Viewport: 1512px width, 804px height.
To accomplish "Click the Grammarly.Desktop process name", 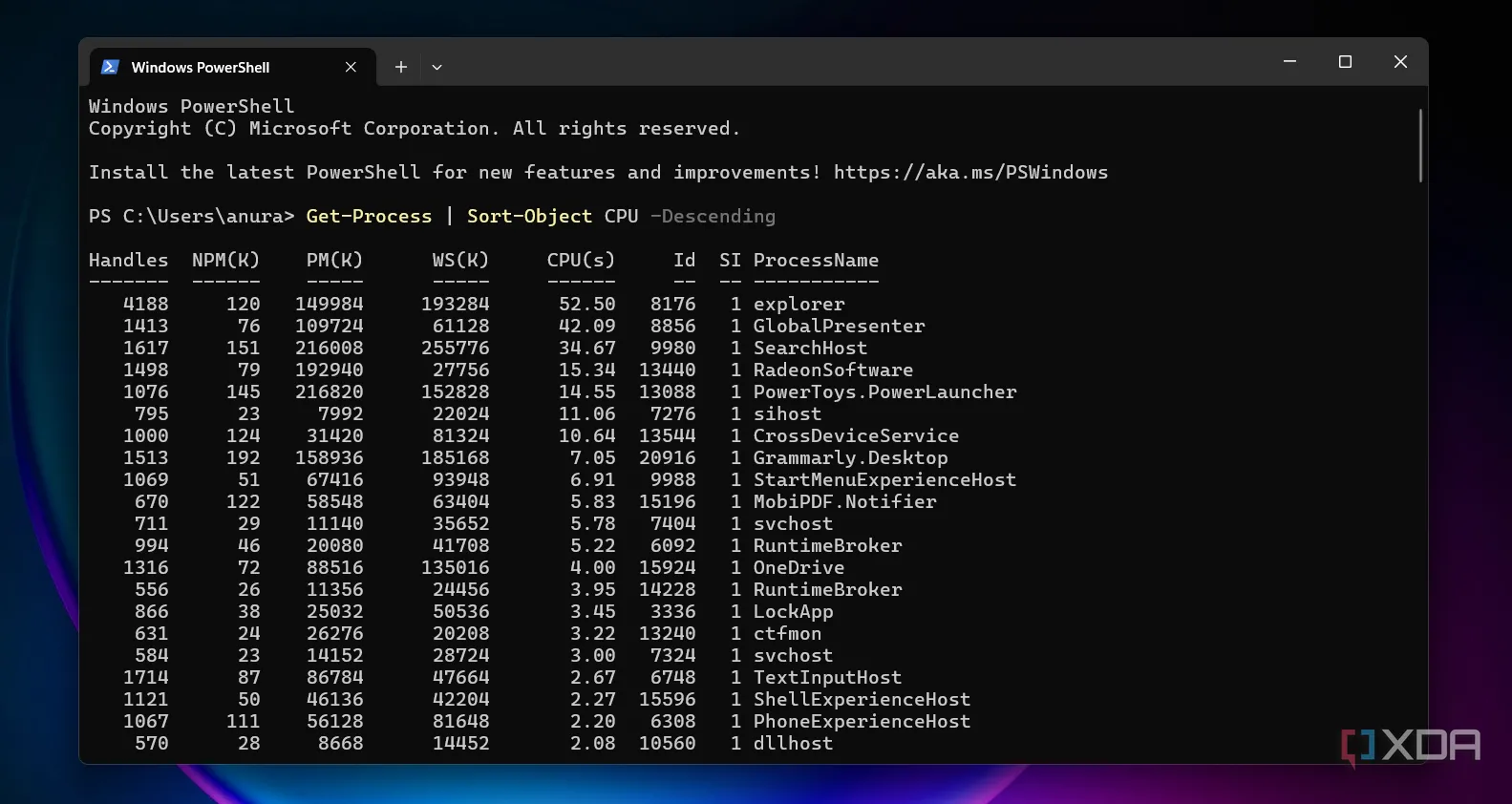I will click(850, 458).
